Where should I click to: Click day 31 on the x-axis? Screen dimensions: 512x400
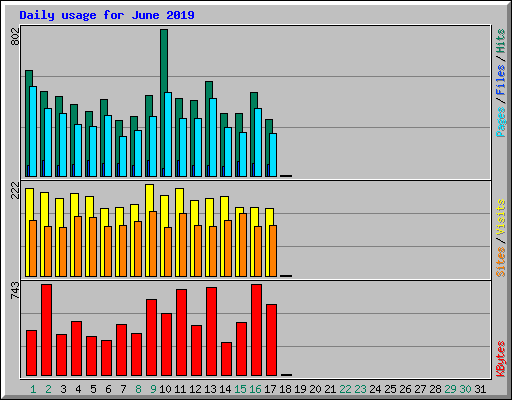click(480, 389)
